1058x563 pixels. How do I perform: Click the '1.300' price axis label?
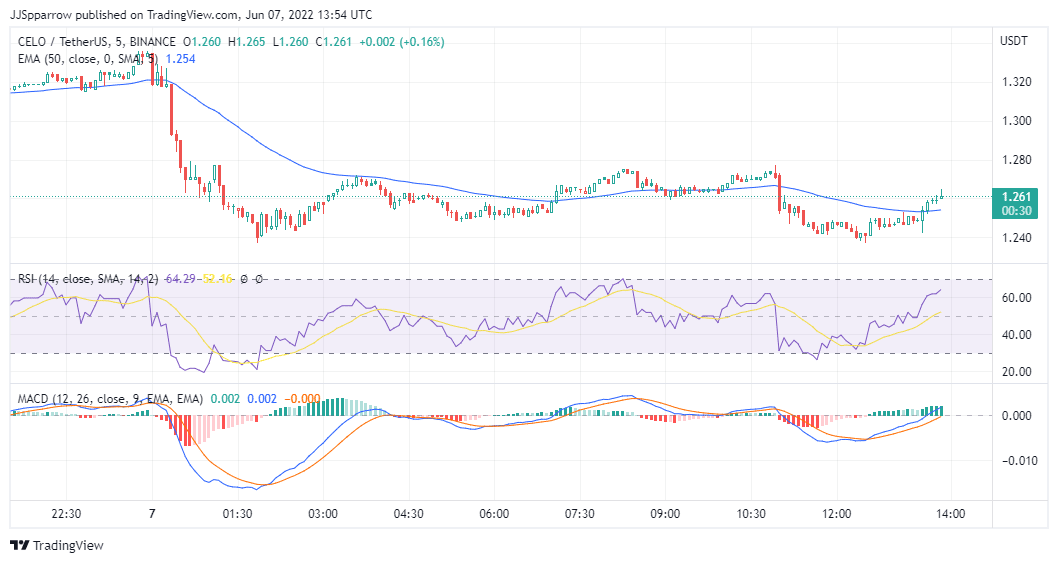pyautogui.click(x=1016, y=122)
